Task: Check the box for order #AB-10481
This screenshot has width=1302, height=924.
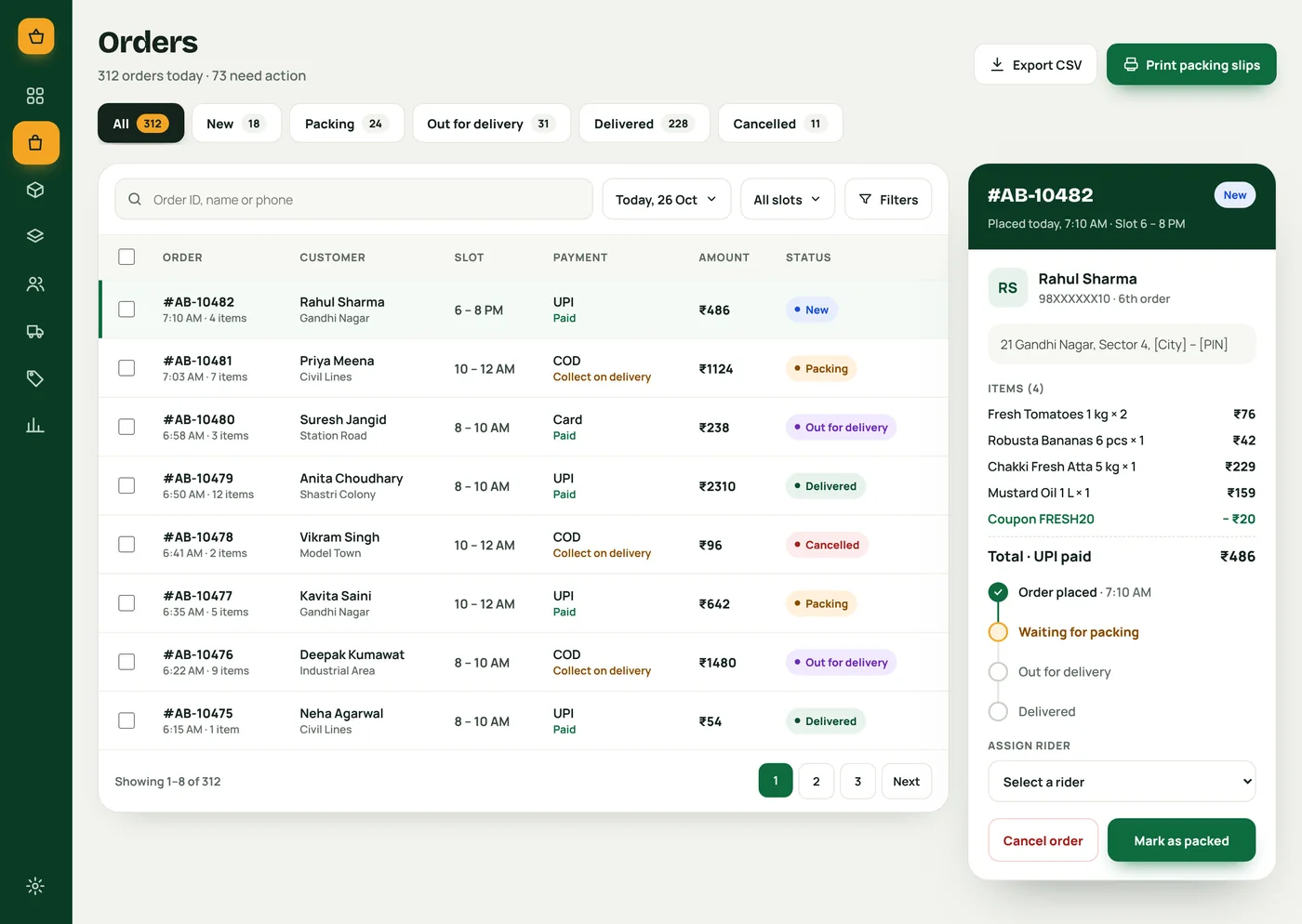Action: coord(126,368)
